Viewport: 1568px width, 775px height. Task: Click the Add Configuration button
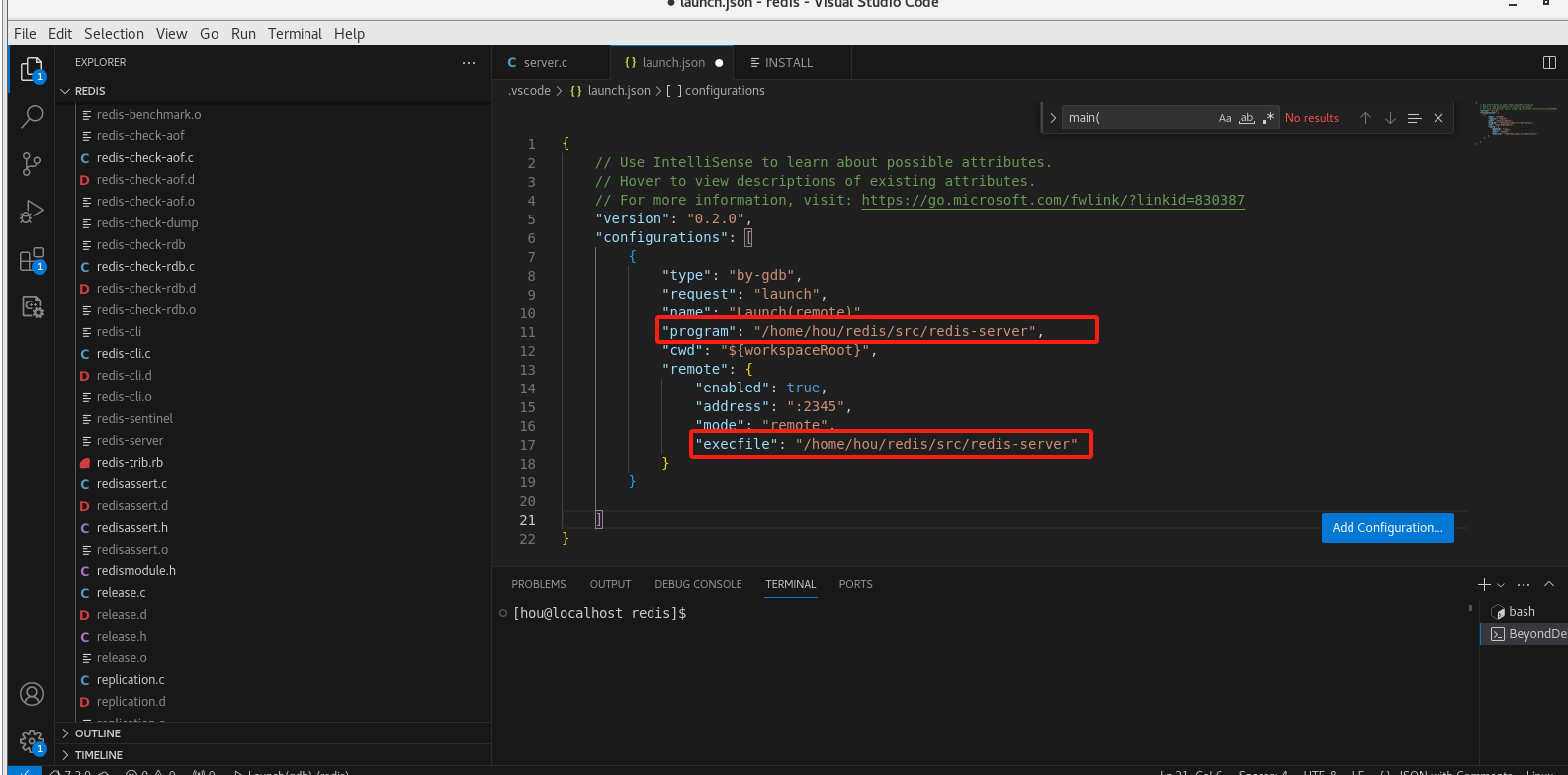click(1387, 527)
